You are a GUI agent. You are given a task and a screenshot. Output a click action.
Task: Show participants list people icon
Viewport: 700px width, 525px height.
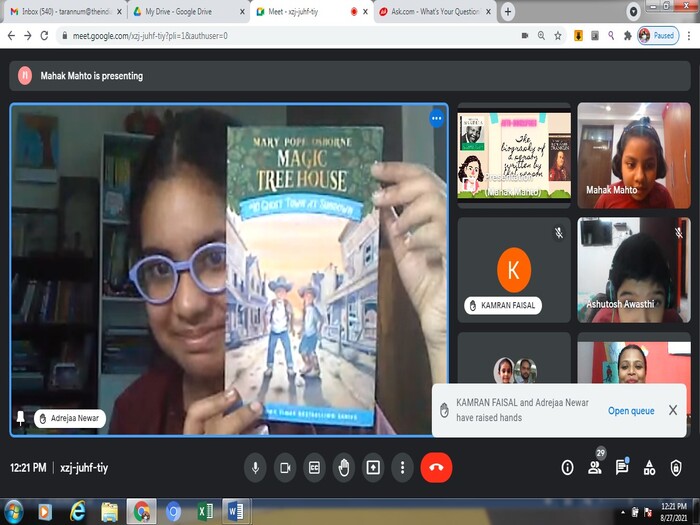(x=595, y=468)
